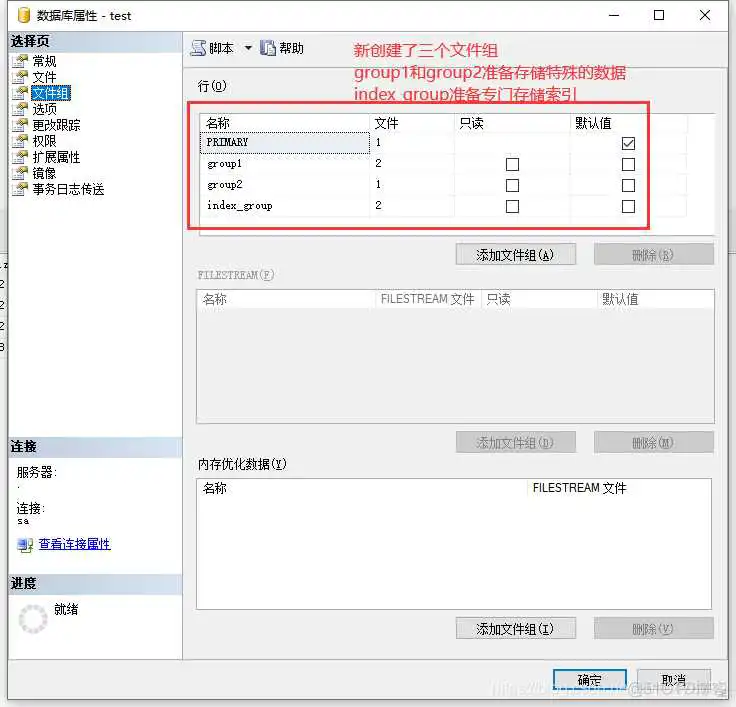The image size is (736, 707).
Task: Select the PRIMARY name cell
Action: pyautogui.click(x=285, y=143)
